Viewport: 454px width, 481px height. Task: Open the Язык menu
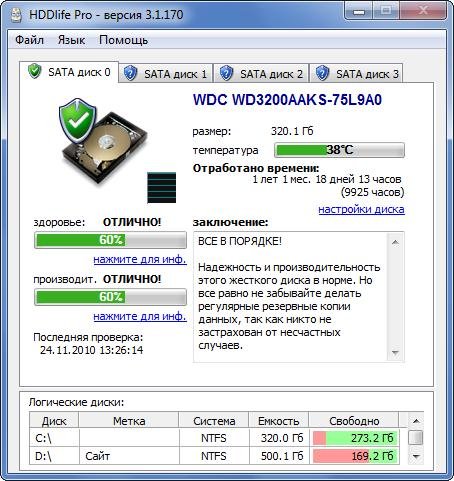(71, 40)
